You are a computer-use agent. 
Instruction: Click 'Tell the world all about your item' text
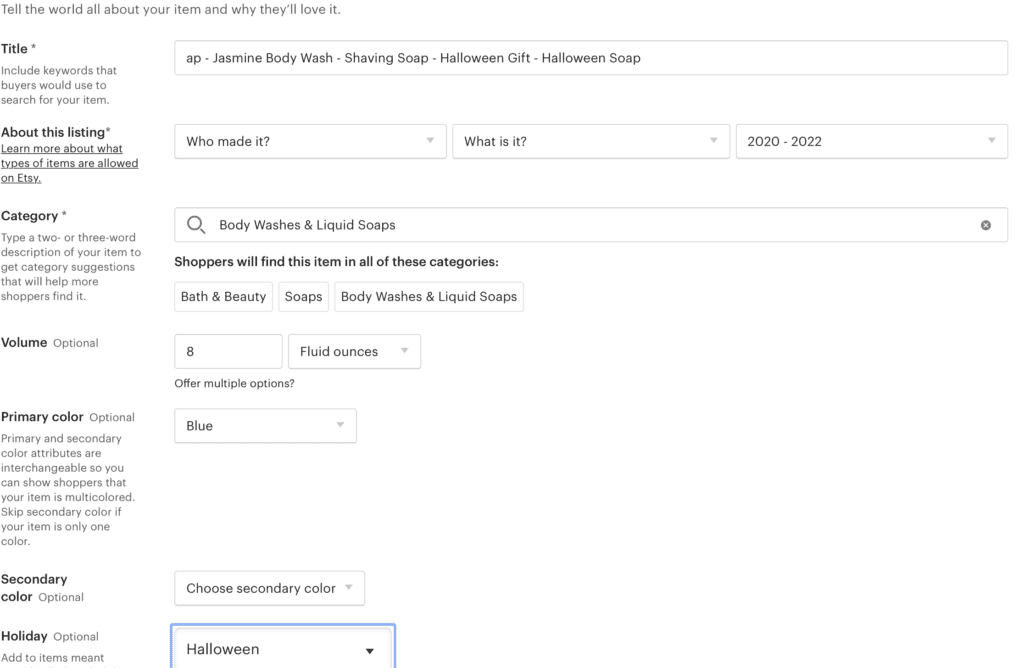[x=171, y=9]
